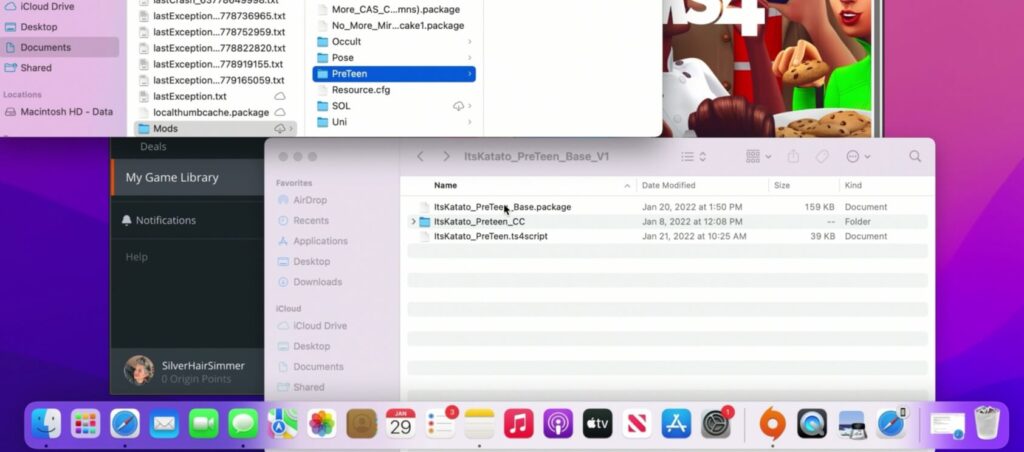Expand the Uni folder chevron
1024x452 pixels.
470,122
